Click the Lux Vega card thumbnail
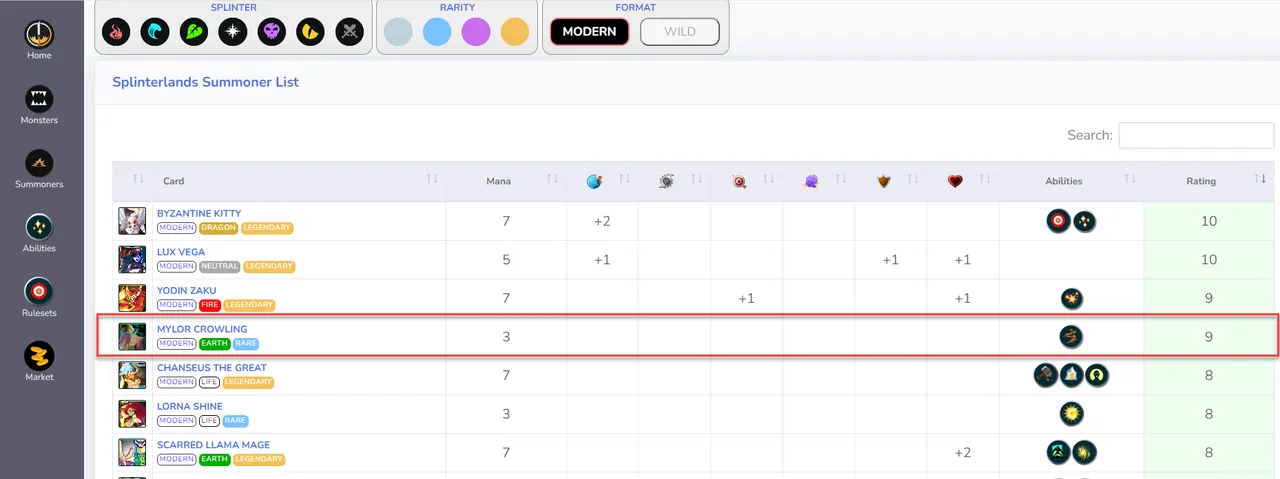The image size is (1280, 479). coord(132,259)
